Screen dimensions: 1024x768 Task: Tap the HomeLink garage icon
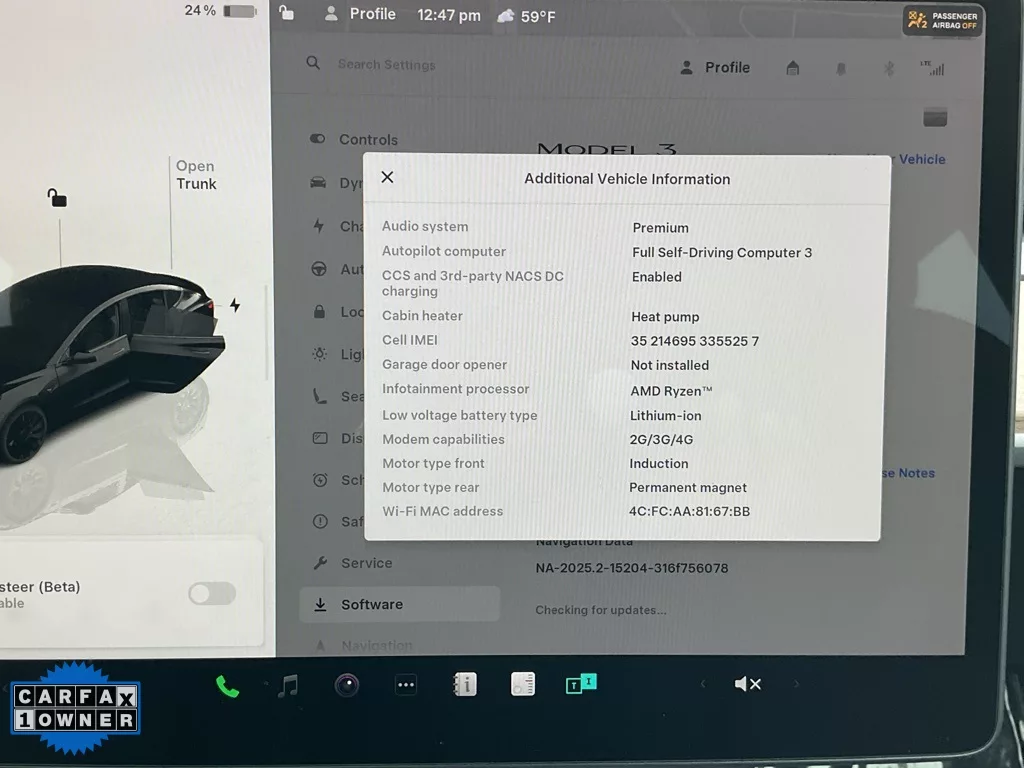(x=793, y=68)
